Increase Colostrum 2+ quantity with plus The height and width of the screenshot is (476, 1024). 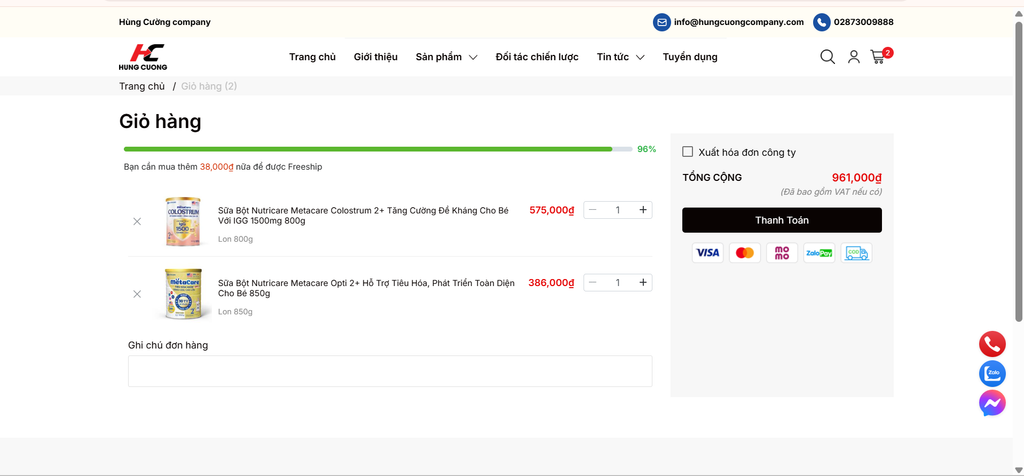coord(643,210)
